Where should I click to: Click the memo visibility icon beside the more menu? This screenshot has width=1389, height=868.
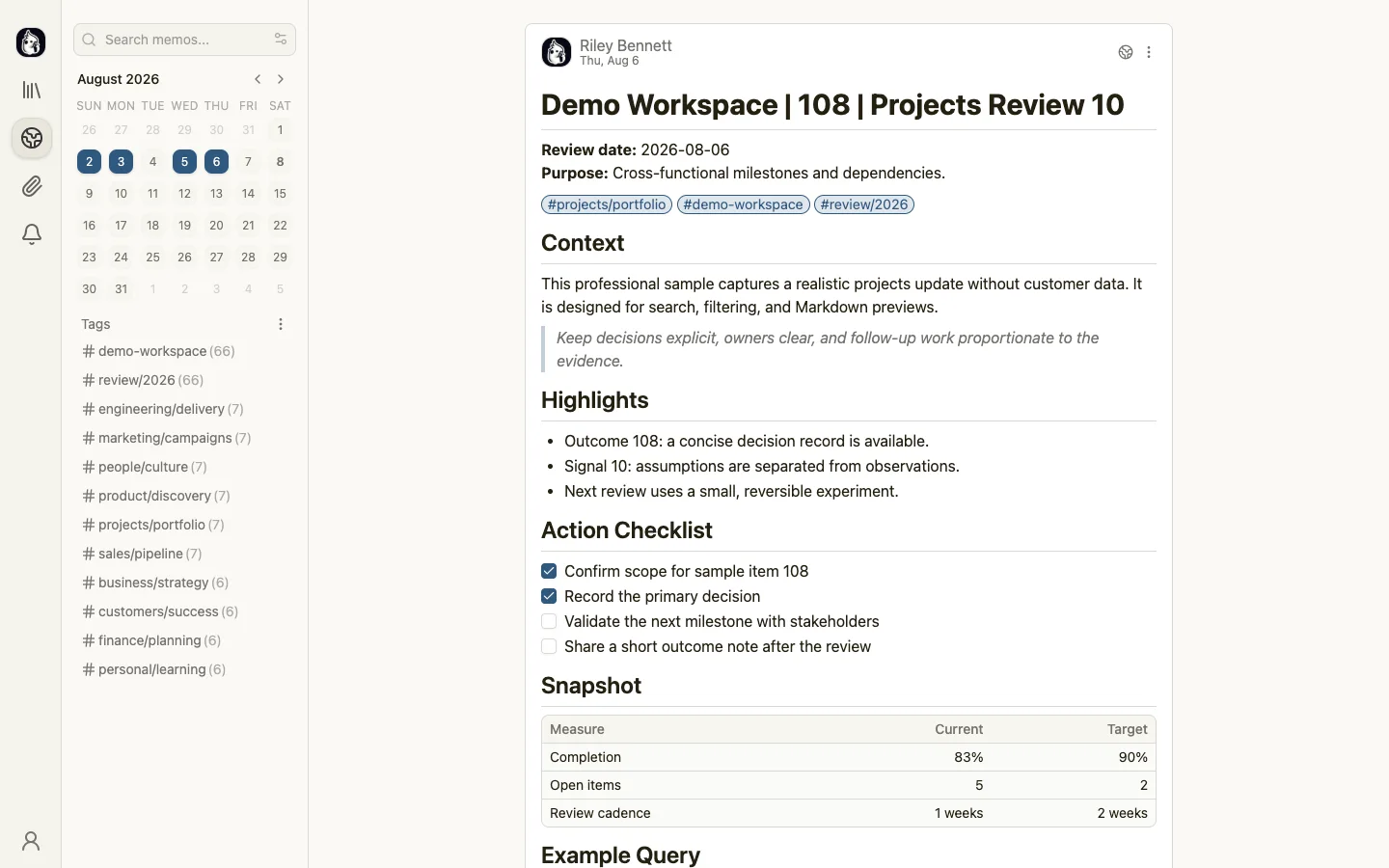point(1126,53)
